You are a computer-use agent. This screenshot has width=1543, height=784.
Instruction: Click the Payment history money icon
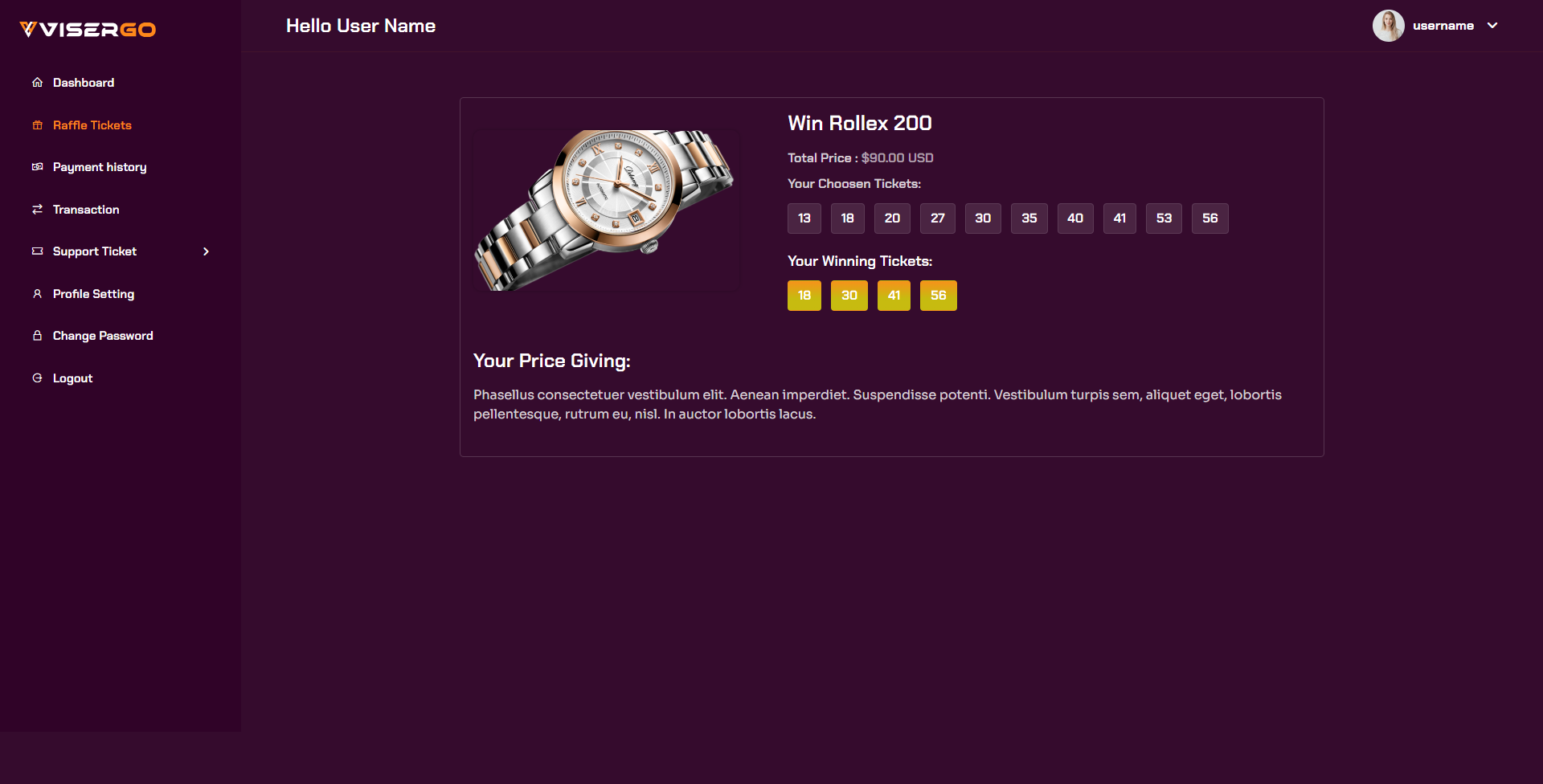37,167
